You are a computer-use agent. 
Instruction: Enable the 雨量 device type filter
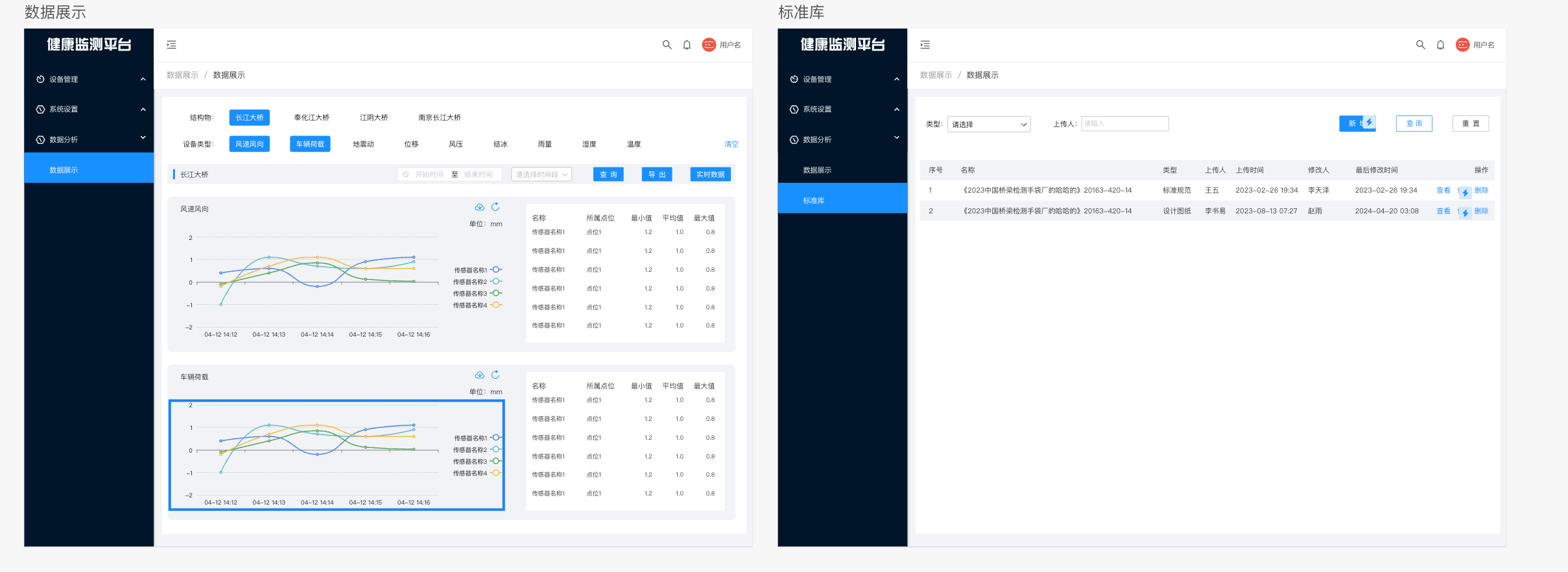545,144
